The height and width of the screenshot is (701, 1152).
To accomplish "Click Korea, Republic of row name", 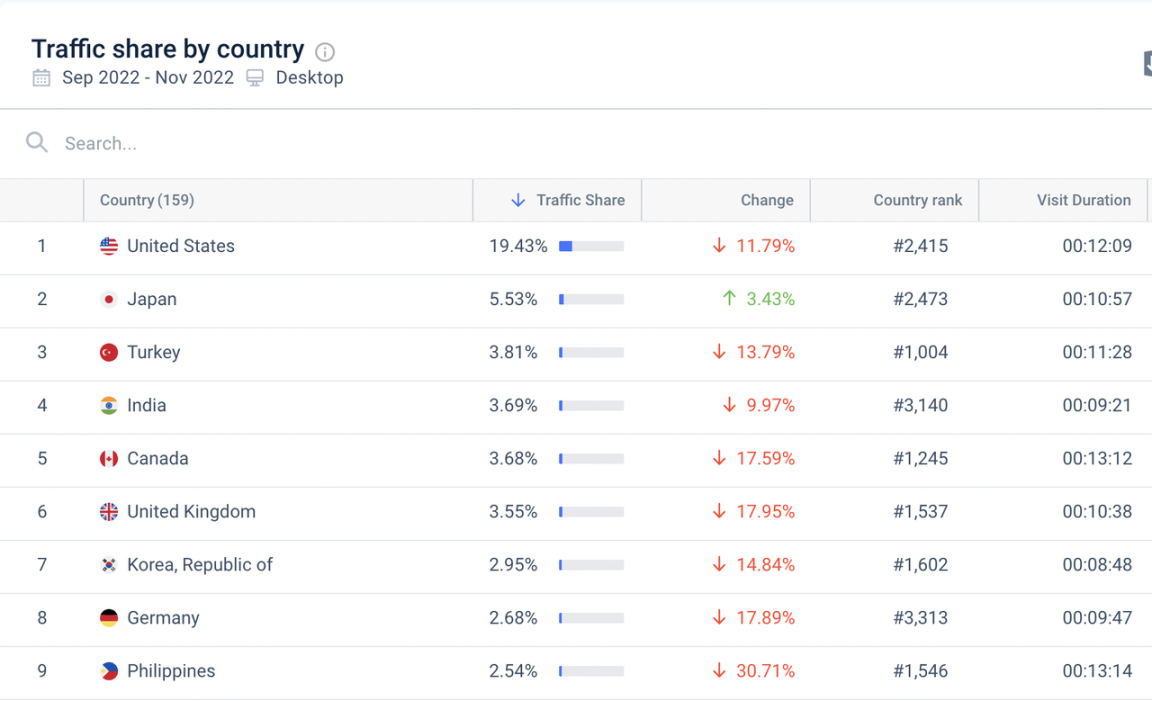I will pos(200,564).
